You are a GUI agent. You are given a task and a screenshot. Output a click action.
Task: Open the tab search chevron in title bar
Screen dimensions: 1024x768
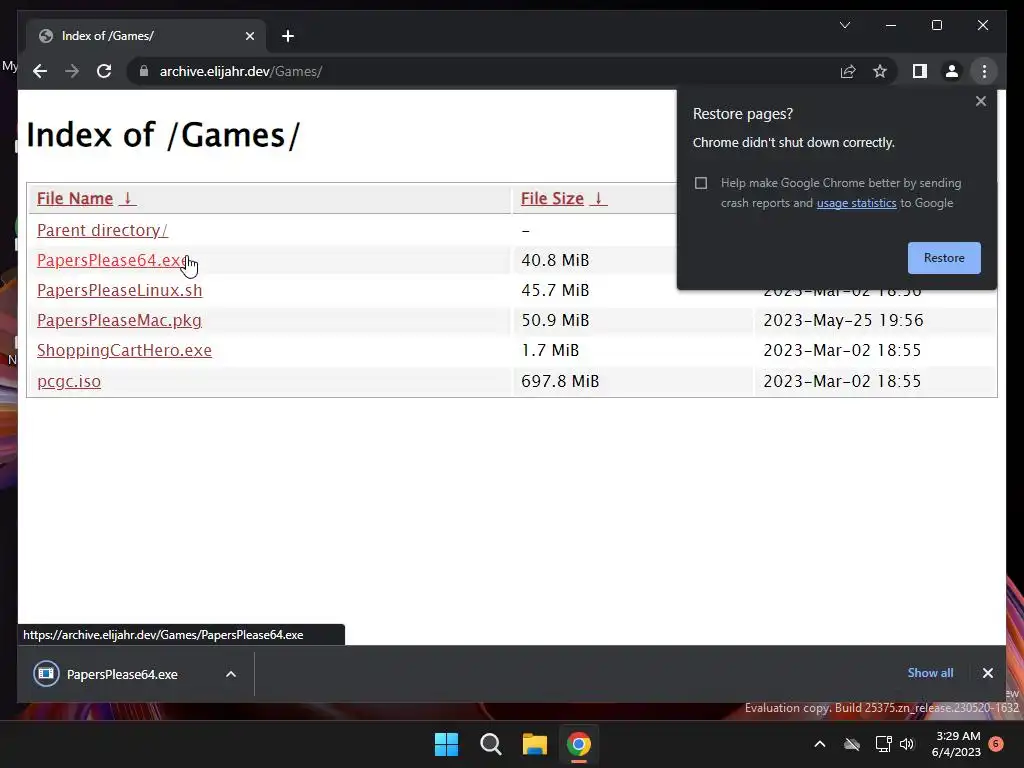(844, 25)
